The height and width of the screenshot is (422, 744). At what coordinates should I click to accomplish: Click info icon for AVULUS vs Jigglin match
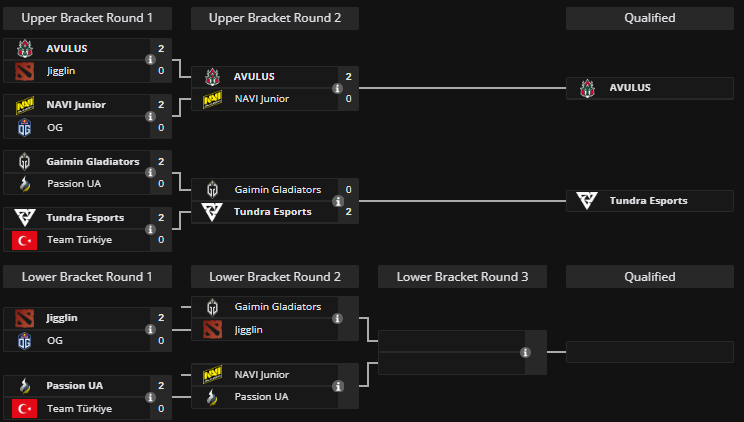pos(150,59)
